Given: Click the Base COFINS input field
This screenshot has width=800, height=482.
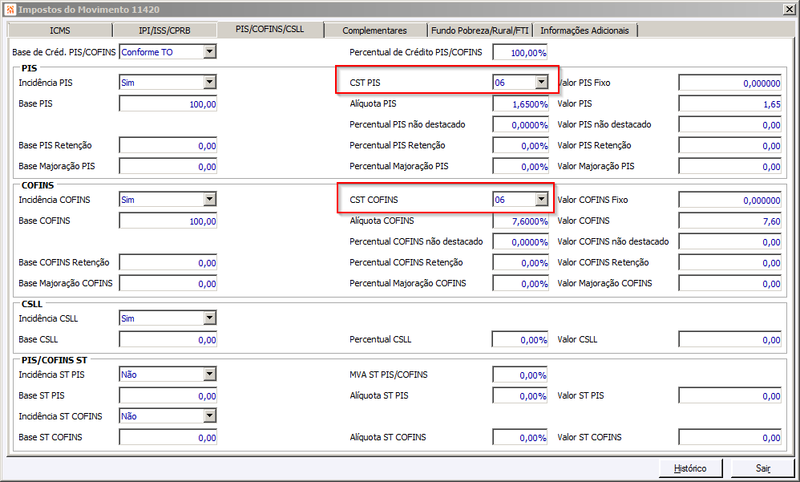Looking at the screenshot, I should [168, 221].
